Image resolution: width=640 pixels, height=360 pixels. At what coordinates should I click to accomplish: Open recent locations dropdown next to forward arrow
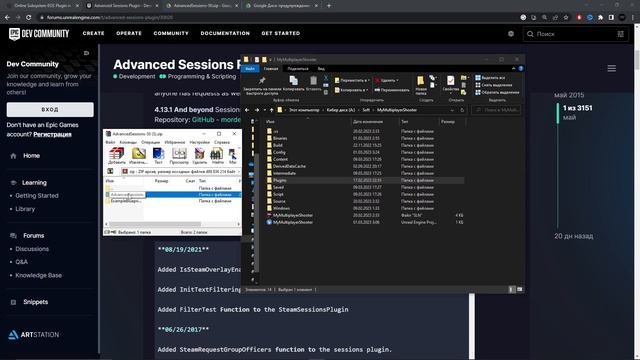pyautogui.click(x=264, y=110)
